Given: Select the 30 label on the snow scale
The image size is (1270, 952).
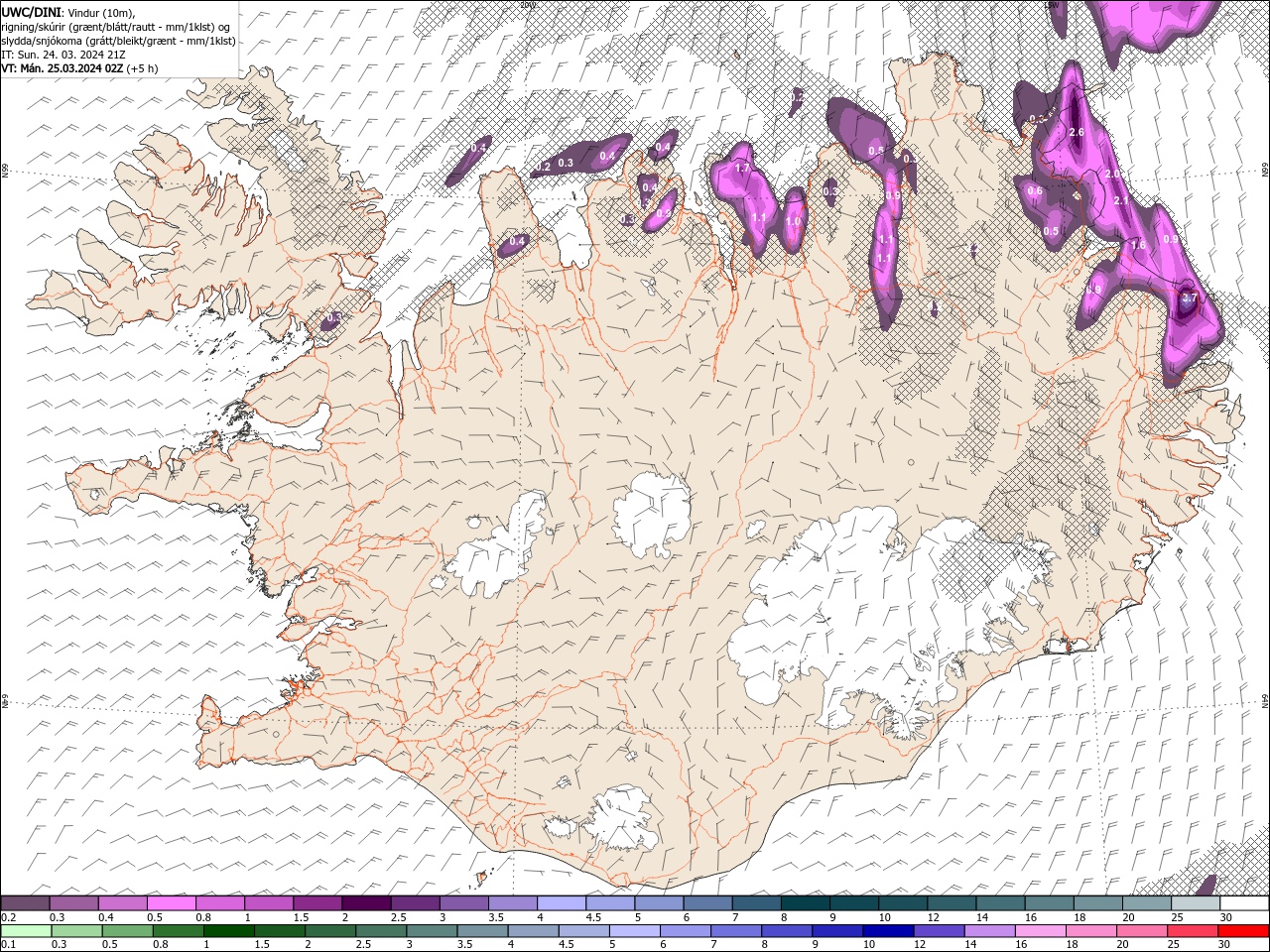Looking at the screenshot, I should [x=1224, y=917].
